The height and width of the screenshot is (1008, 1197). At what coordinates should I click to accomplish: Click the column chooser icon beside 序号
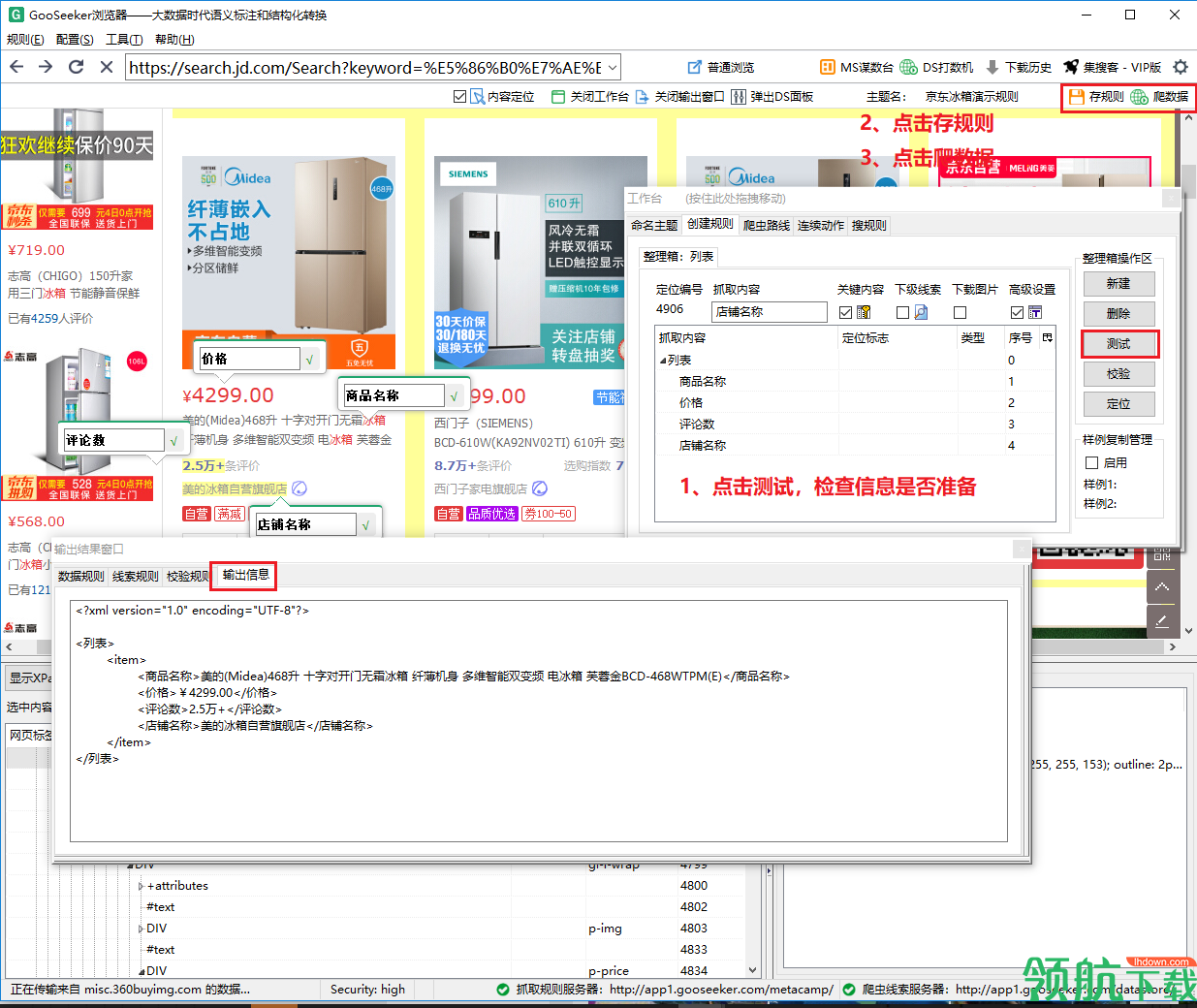point(1047,337)
